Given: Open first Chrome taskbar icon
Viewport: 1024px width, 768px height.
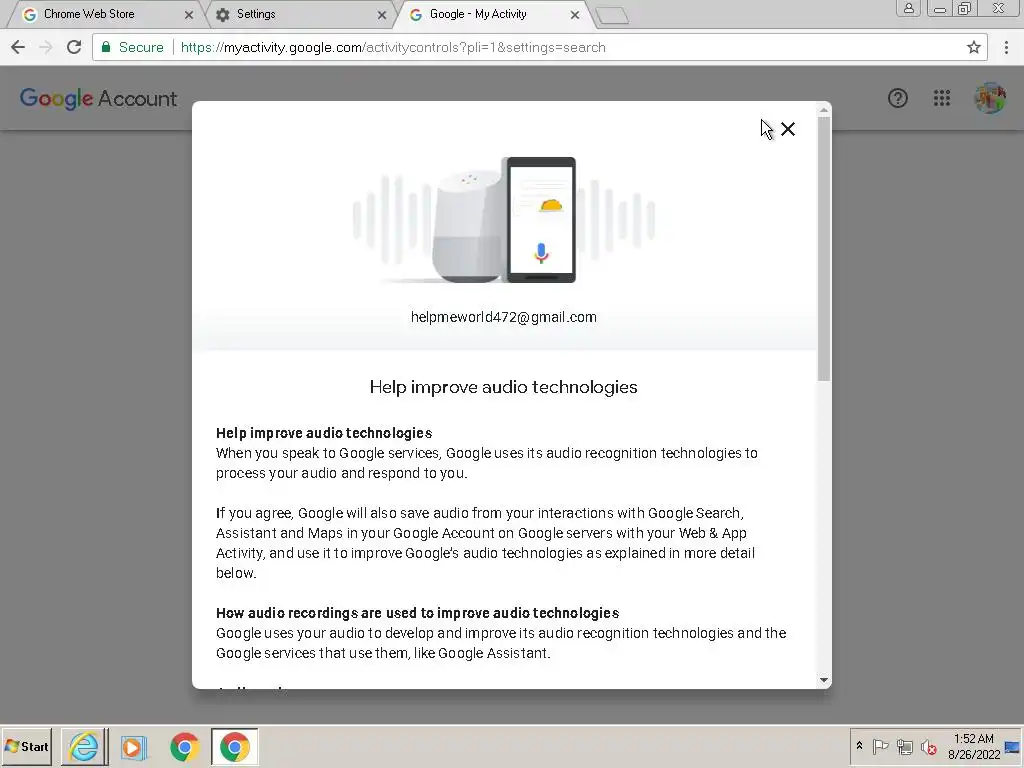Looking at the screenshot, I should (185, 746).
